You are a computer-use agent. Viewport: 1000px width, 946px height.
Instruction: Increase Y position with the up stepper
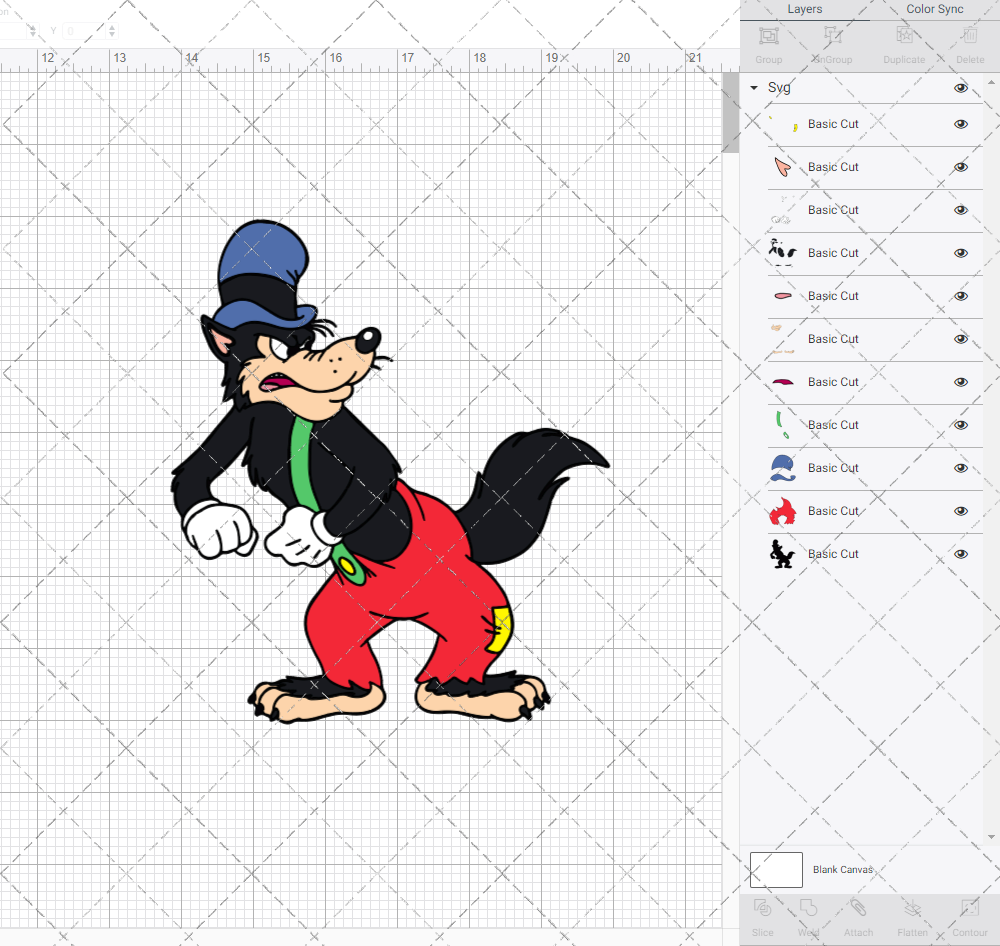(112, 27)
